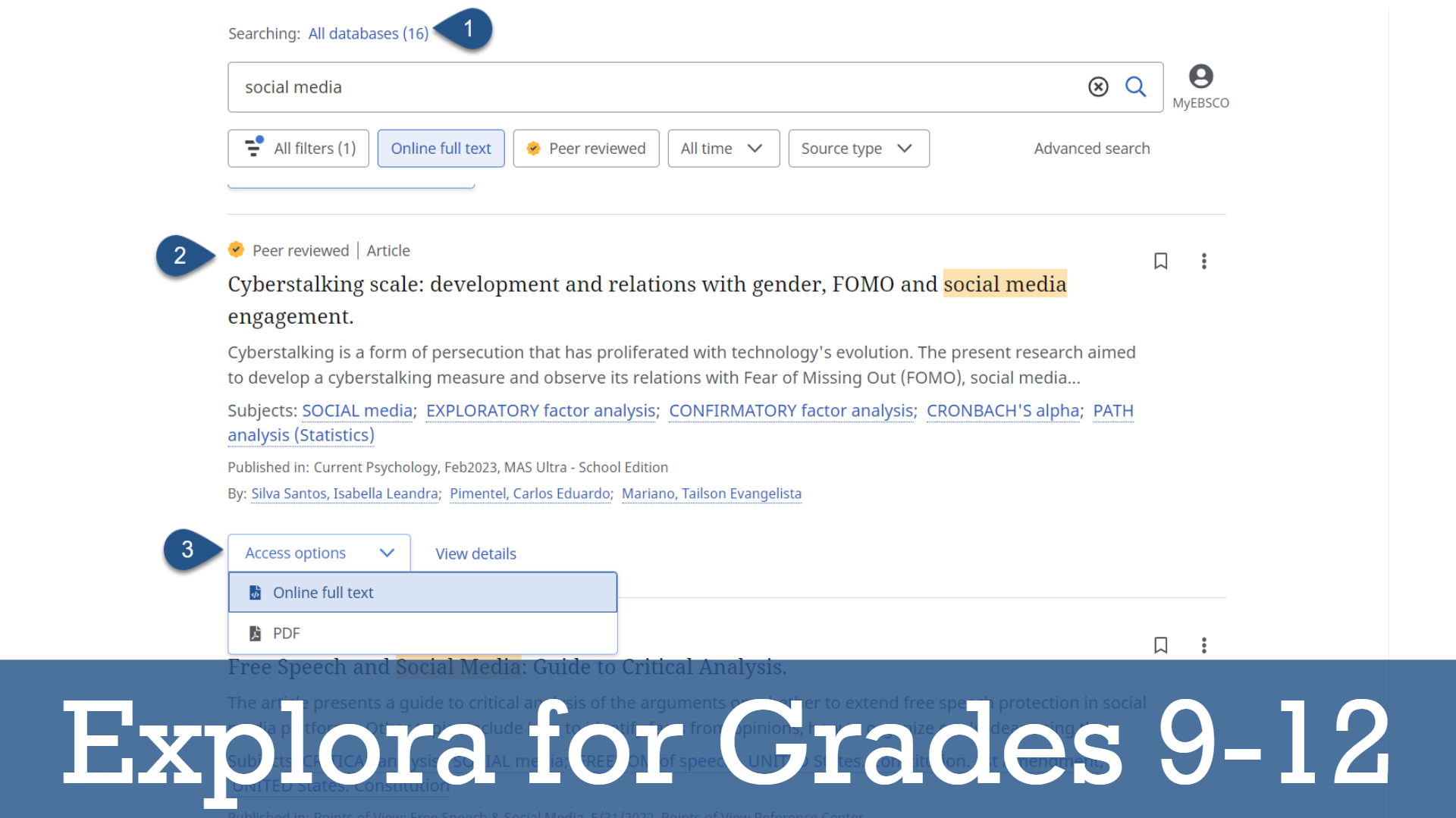Click the magnifier search icon
This screenshot has height=818, width=1456.
1135,87
